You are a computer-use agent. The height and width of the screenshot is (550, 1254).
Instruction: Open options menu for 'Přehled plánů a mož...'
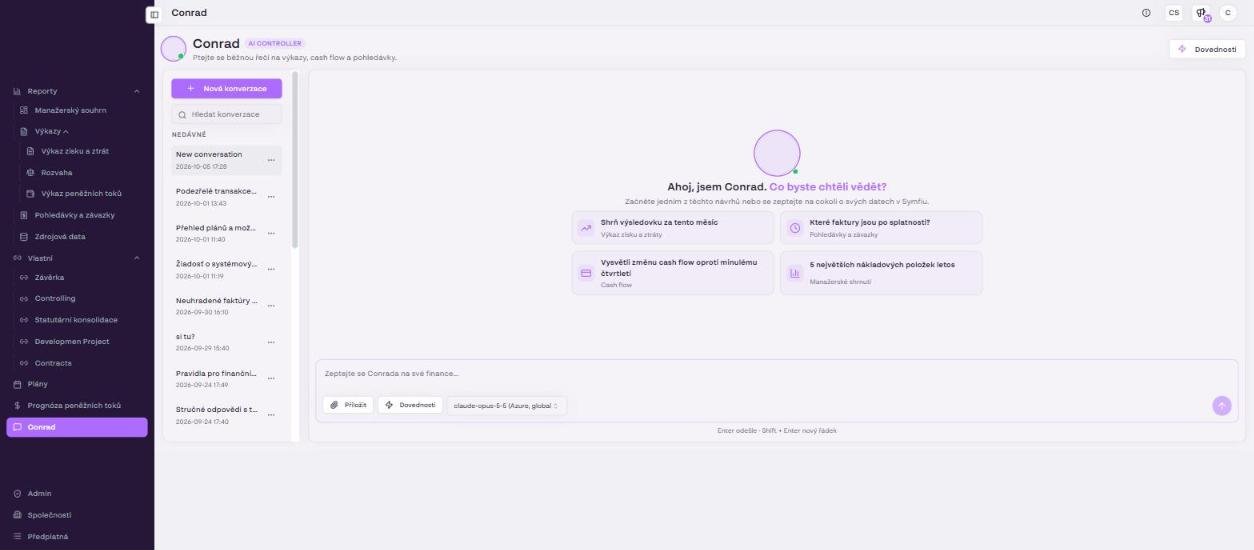tap(271, 233)
